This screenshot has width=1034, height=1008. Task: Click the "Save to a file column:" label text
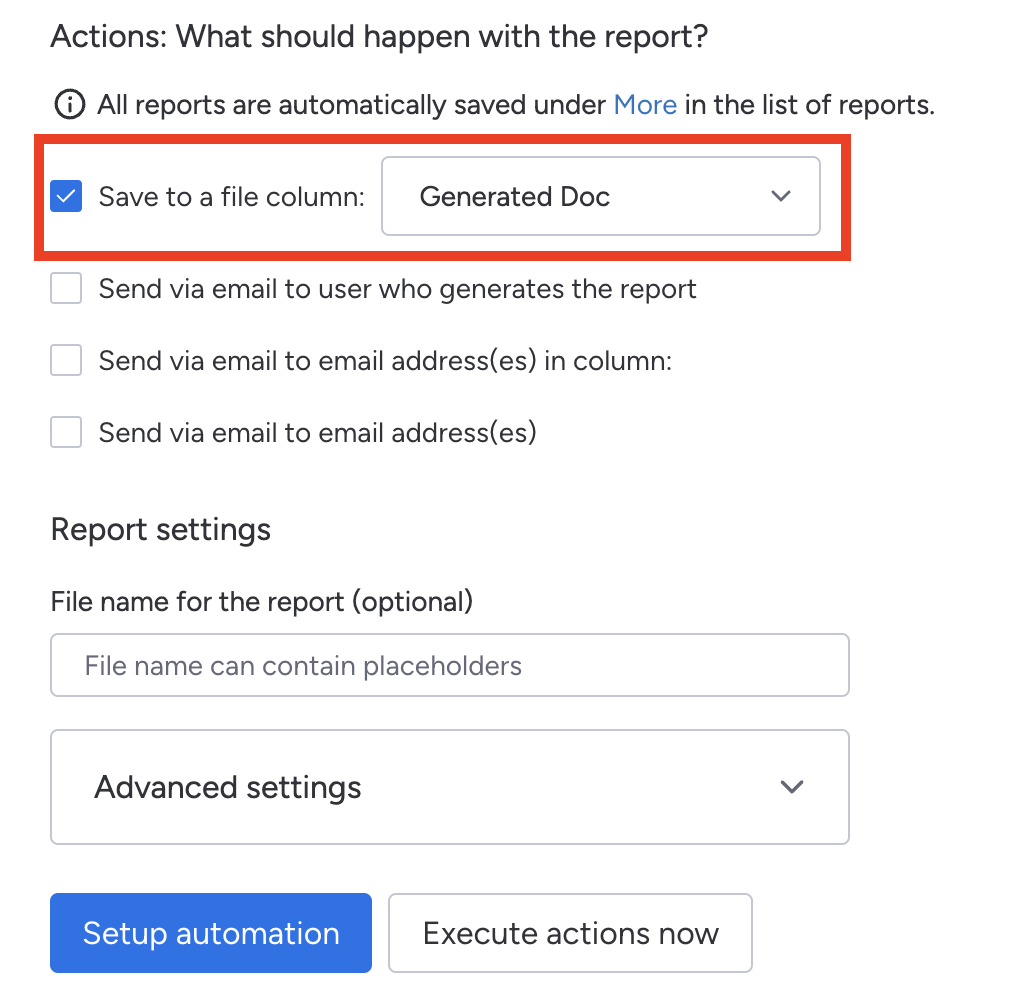click(x=232, y=197)
